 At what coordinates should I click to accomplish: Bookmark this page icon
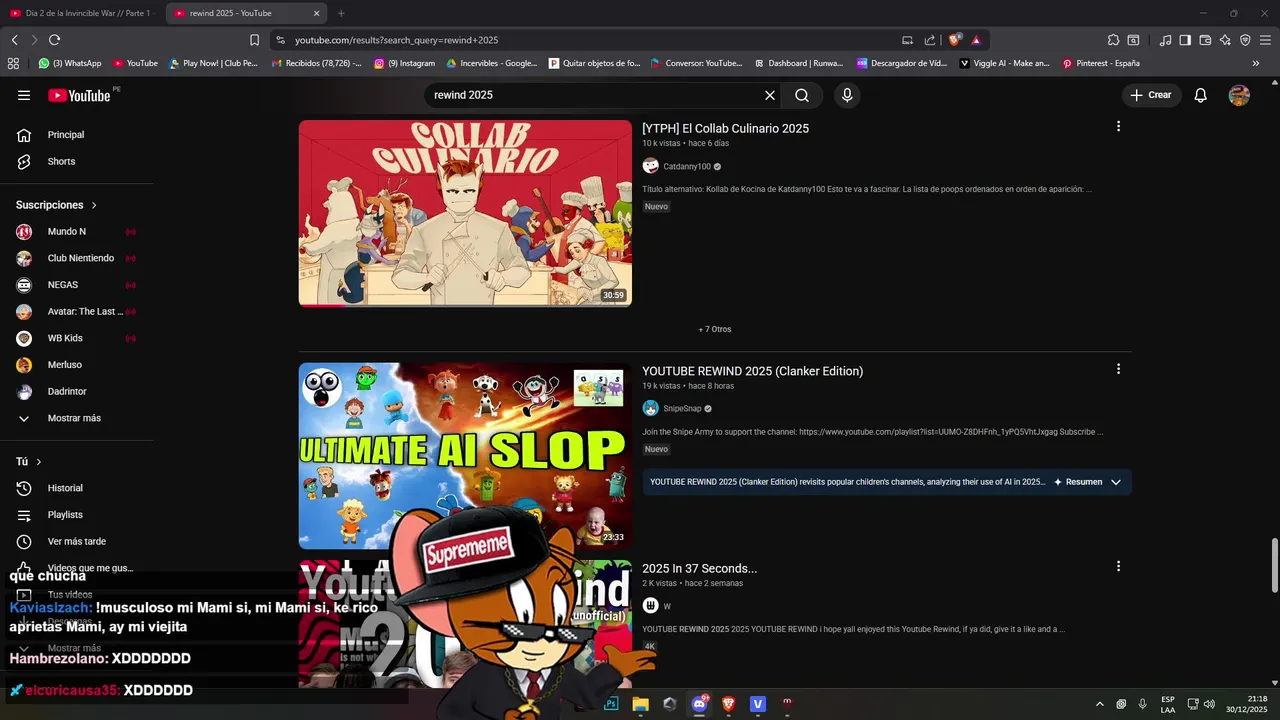(x=254, y=40)
